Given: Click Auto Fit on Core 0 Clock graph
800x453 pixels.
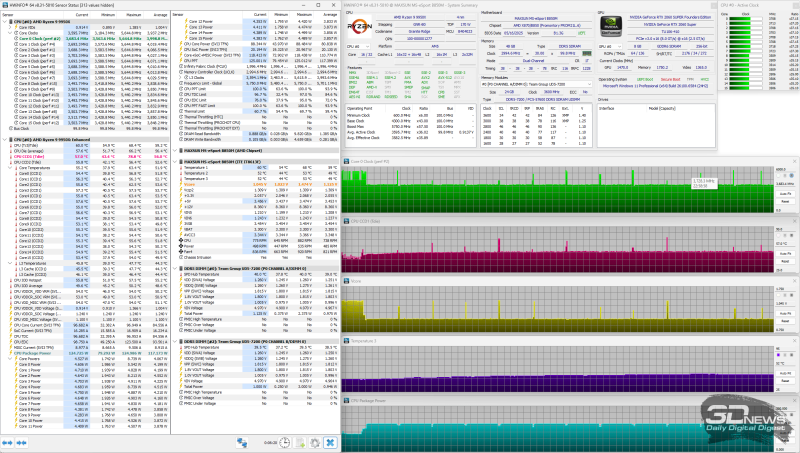Looking at the screenshot, I should coord(785,194).
